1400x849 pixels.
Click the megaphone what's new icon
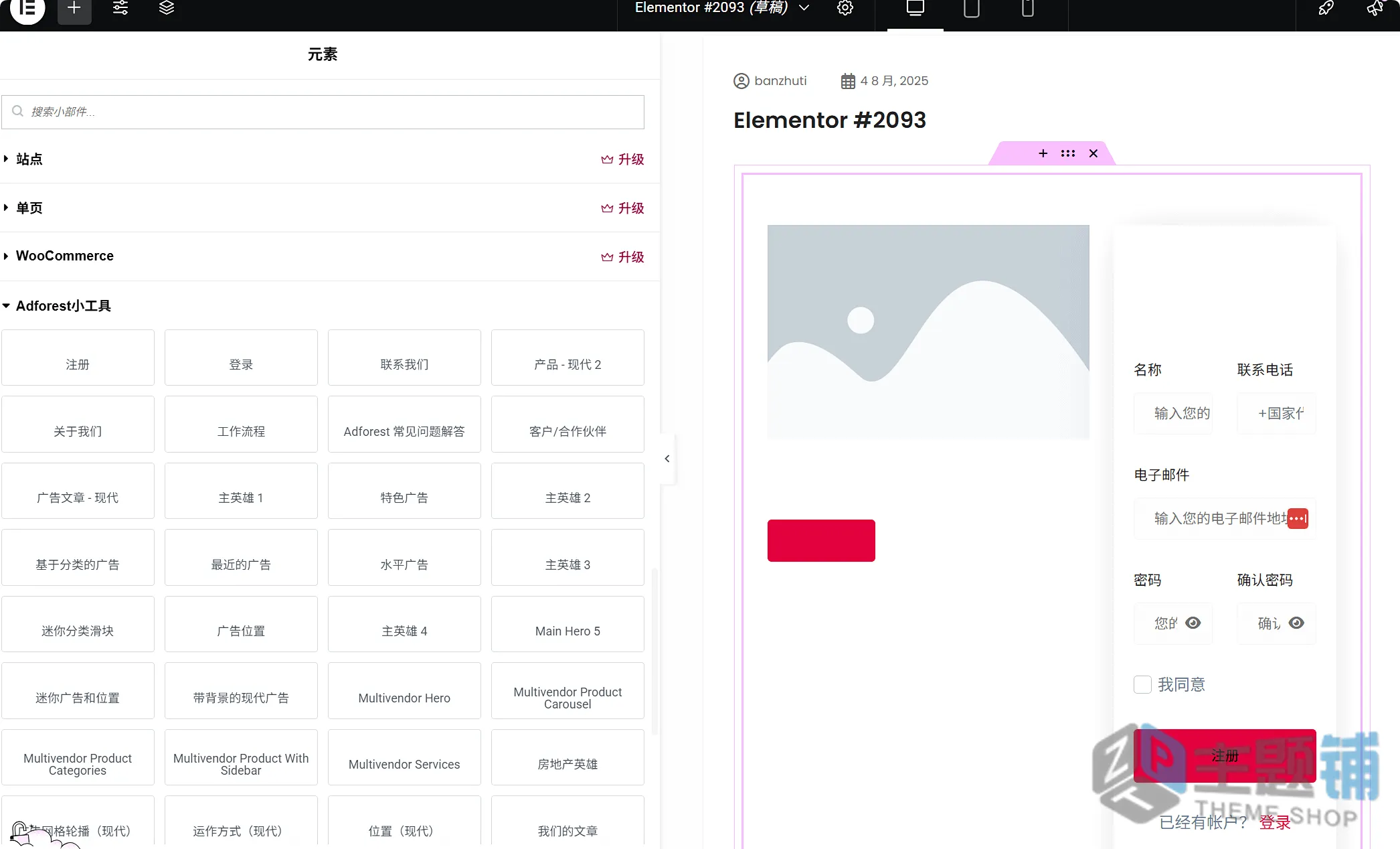click(1375, 8)
